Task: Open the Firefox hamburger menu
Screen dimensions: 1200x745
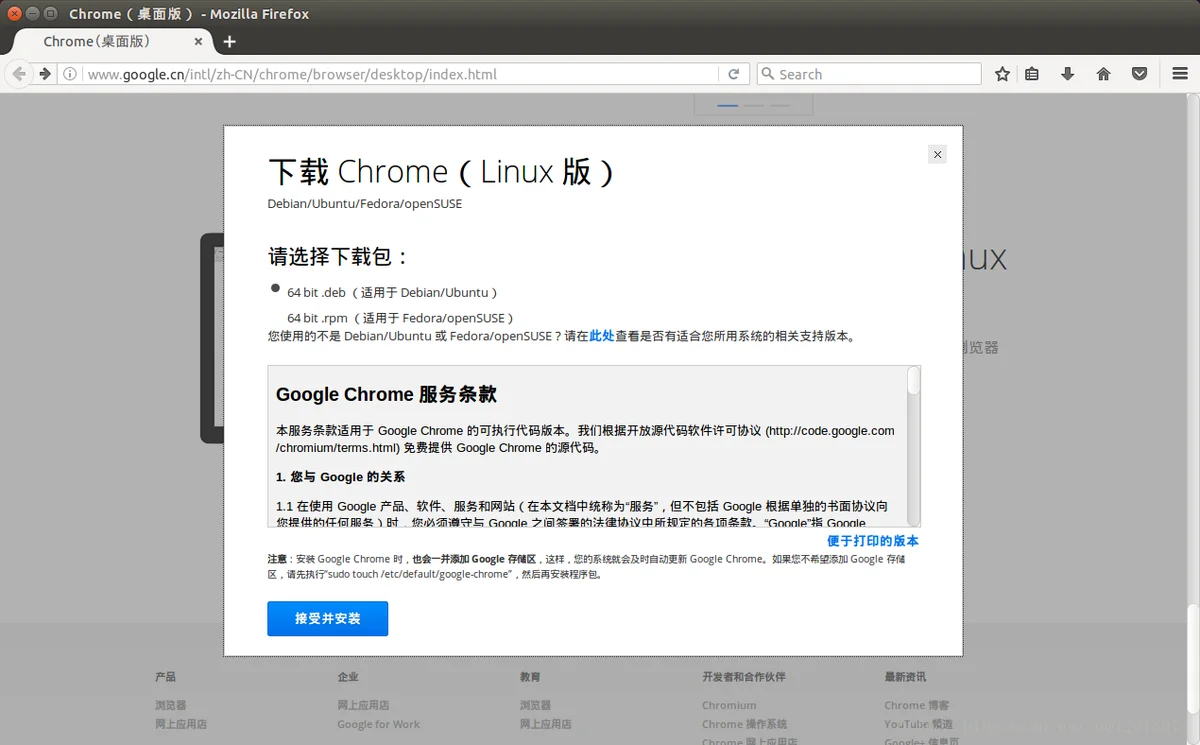Action: click(x=1180, y=74)
